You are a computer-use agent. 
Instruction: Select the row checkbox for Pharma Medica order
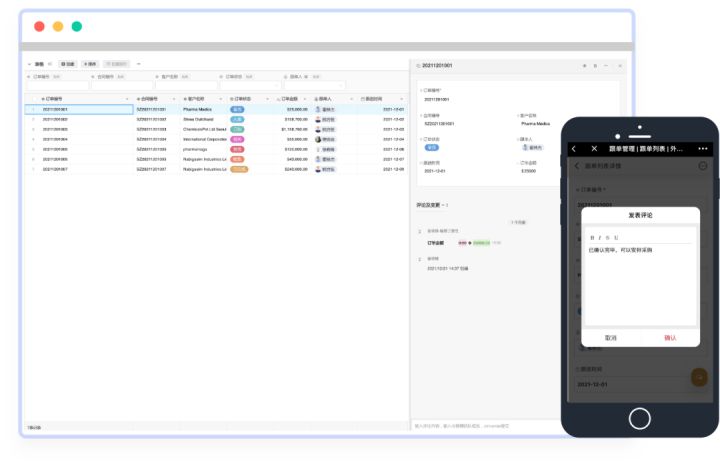point(33,109)
